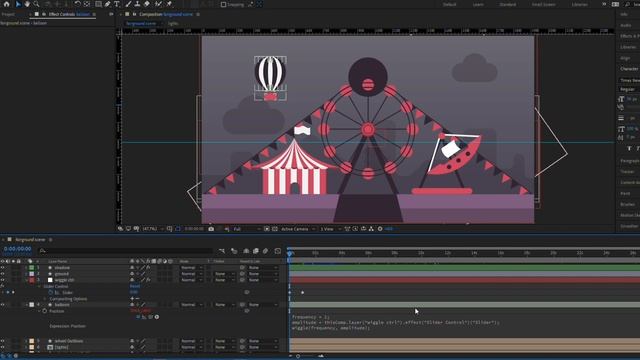Select the Small Screen workspace
The height and width of the screenshot is (360, 640).
543,4
